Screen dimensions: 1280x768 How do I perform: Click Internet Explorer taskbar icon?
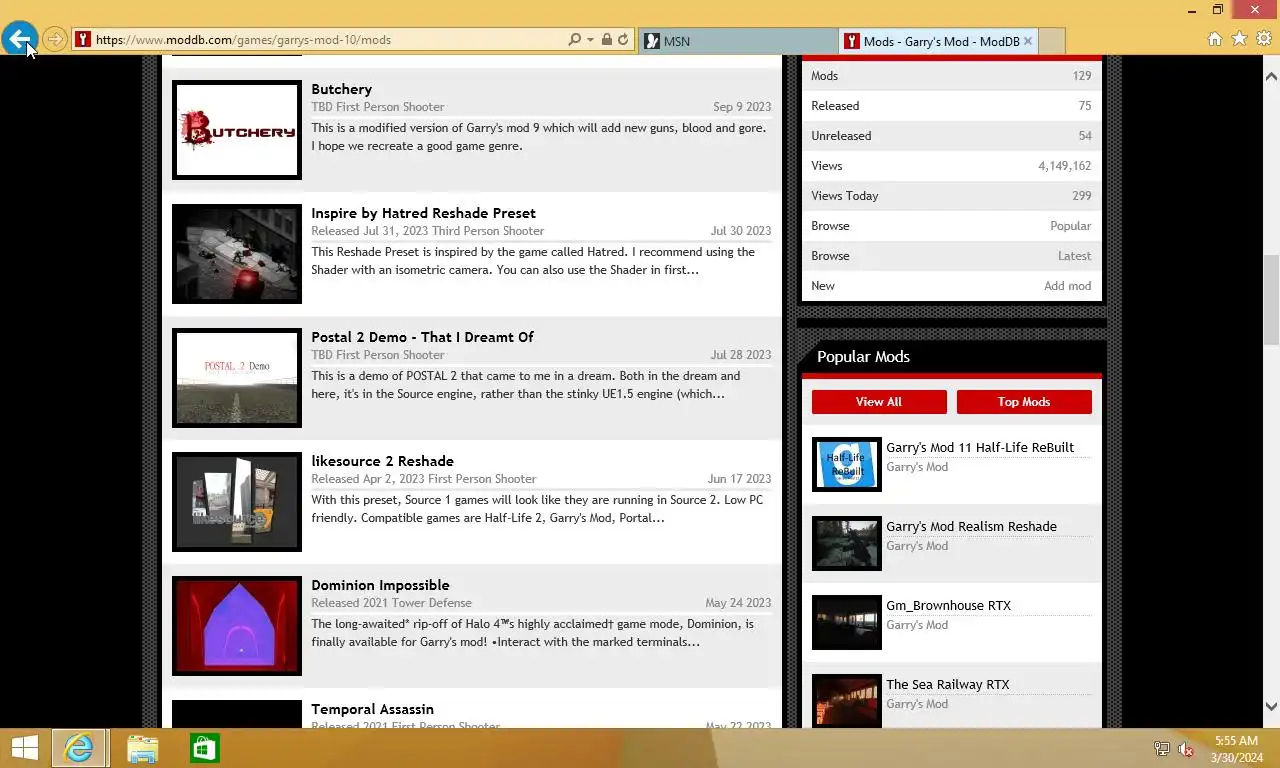(x=79, y=748)
